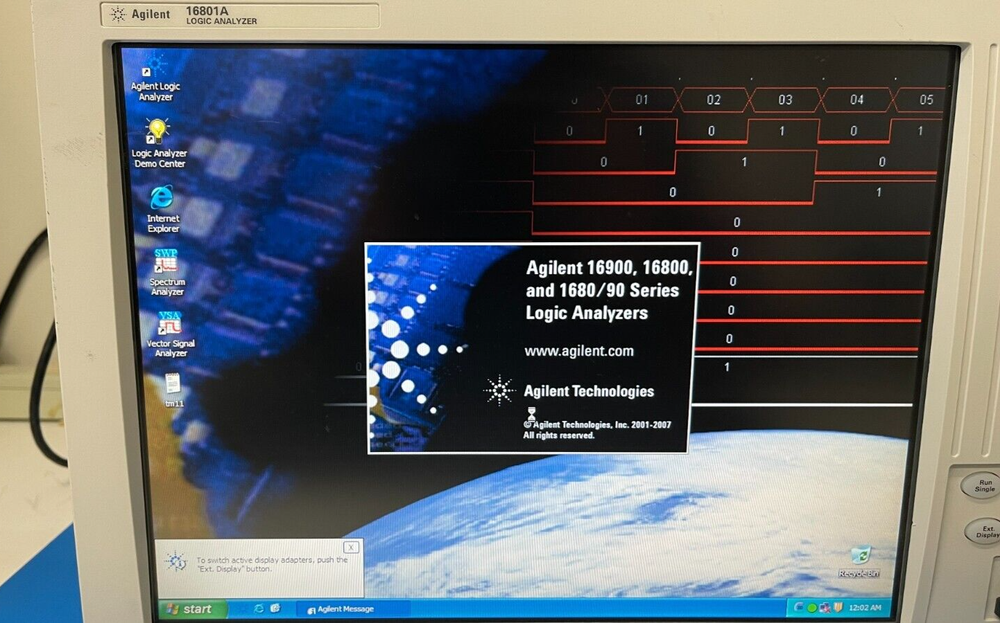The height and width of the screenshot is (623, 1000).
Task: Click the 'Agilent Technologies' text on the splash screen
Action: tap(589, 391)
